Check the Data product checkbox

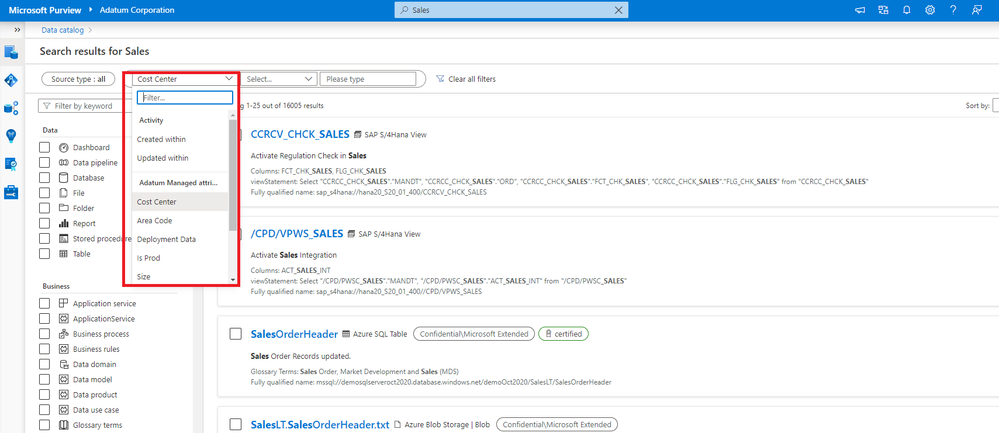[x=44, y=395]
